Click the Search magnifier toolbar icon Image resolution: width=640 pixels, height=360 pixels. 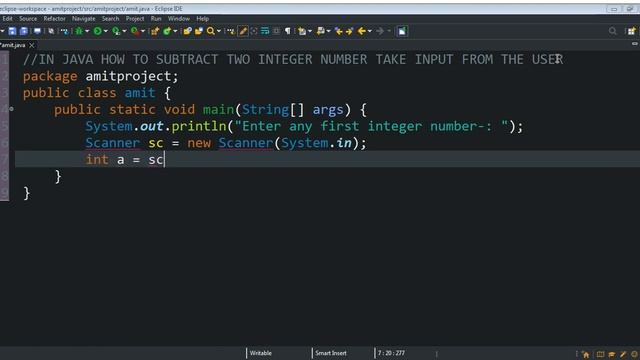coord(211,31)
